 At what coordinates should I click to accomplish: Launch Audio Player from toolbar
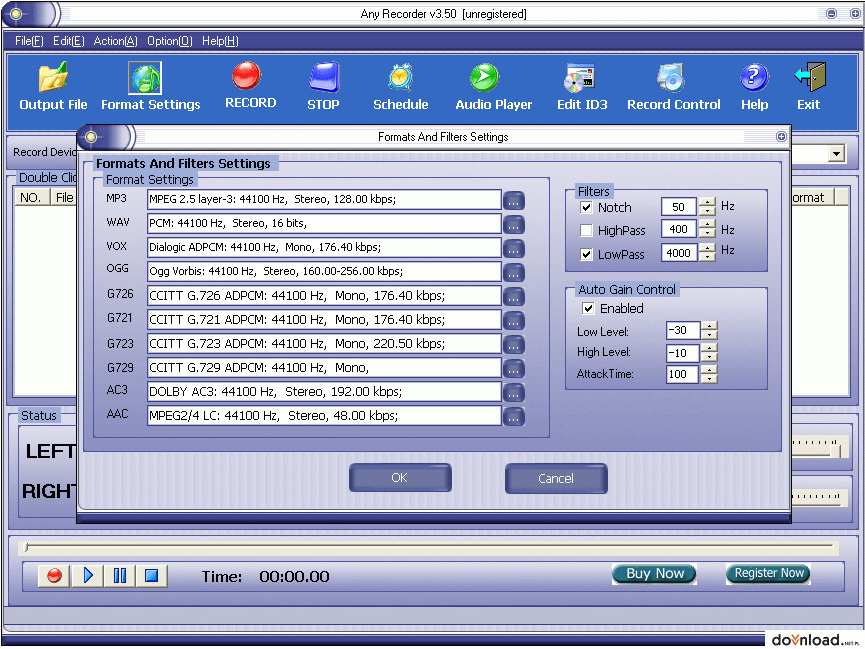[x=493, y=87]
